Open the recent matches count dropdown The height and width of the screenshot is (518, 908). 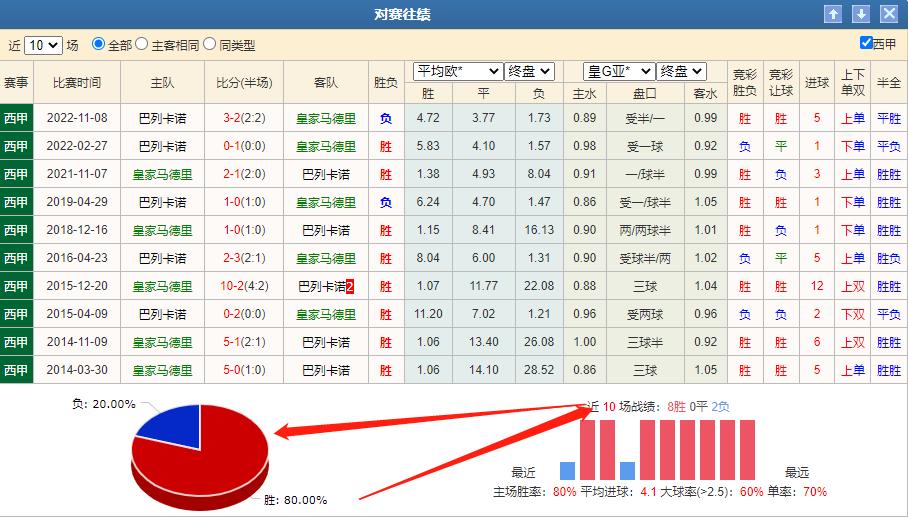pos(43,45)
